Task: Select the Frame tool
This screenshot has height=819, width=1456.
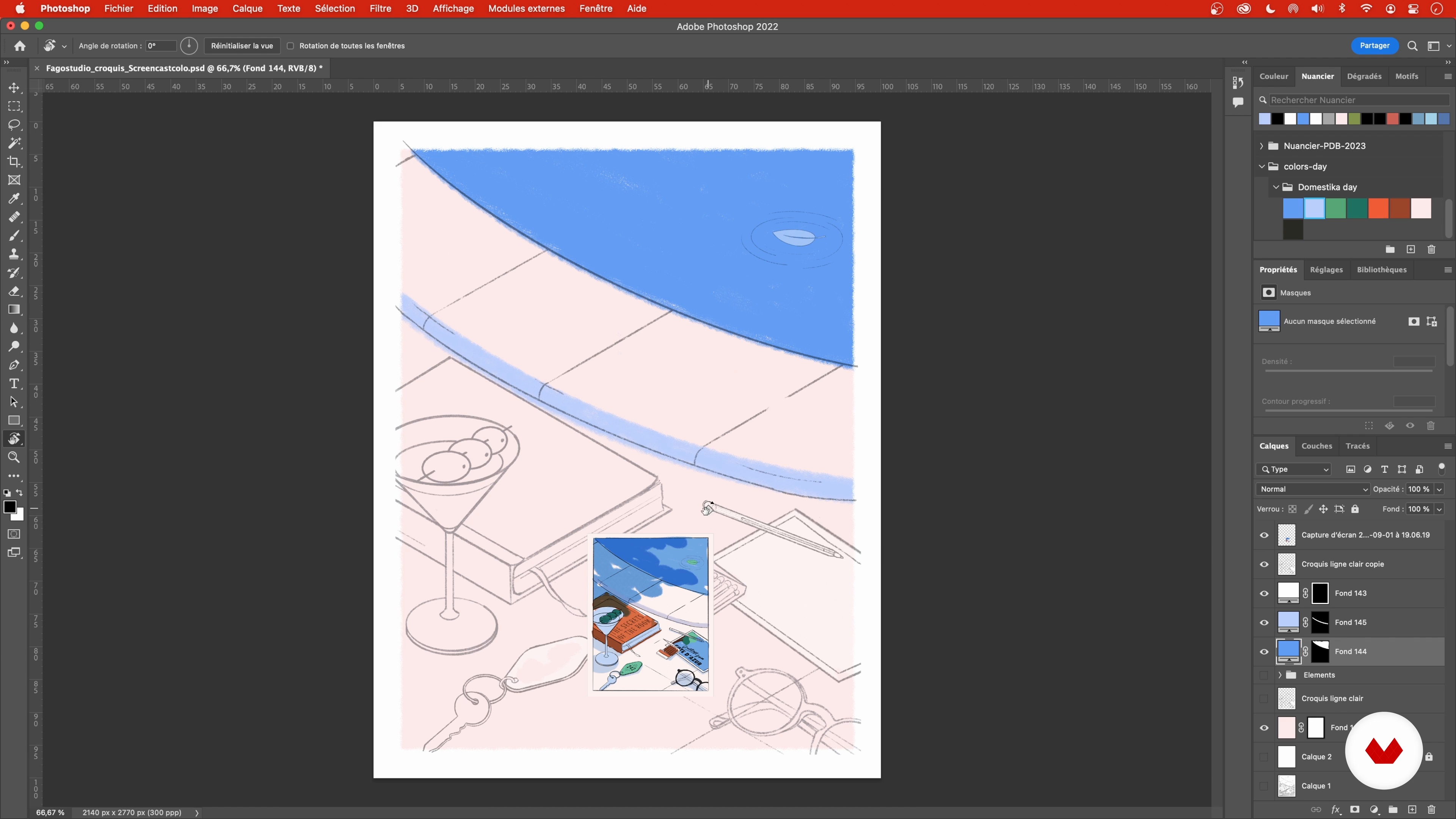Action: pyautogui.click(x=14, y=180)
